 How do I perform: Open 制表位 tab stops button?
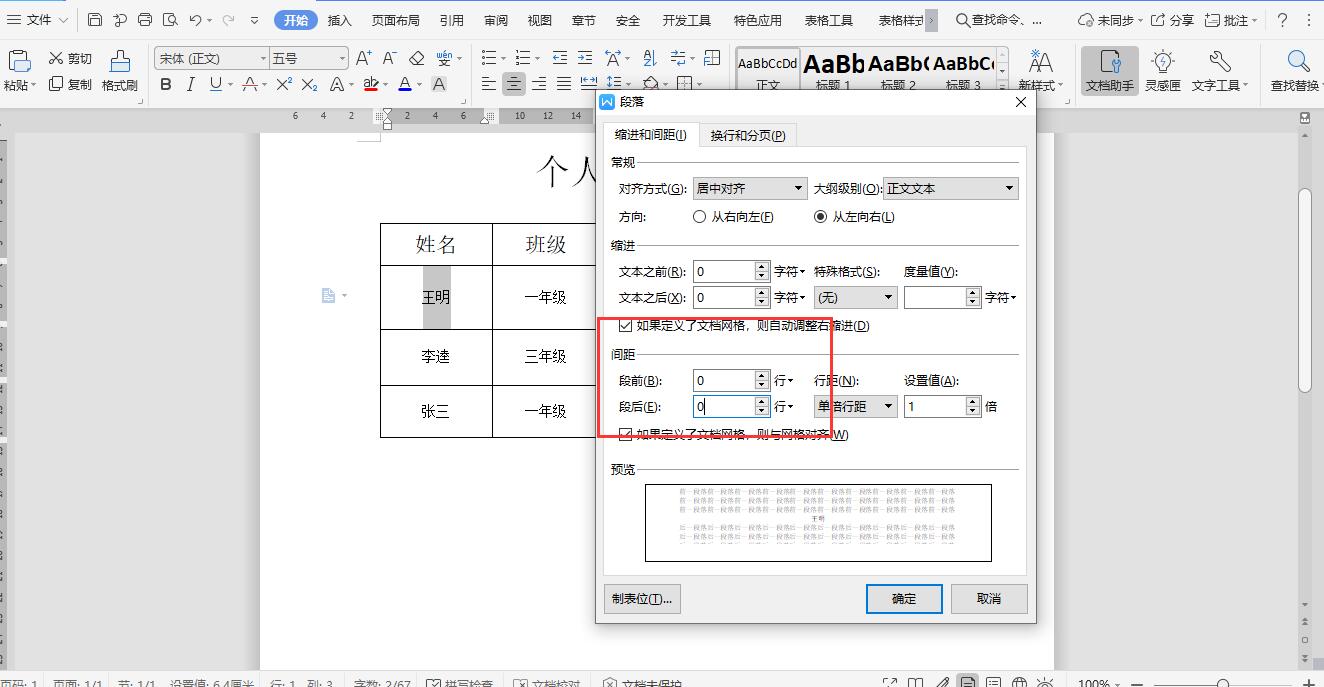click(642, 598)
